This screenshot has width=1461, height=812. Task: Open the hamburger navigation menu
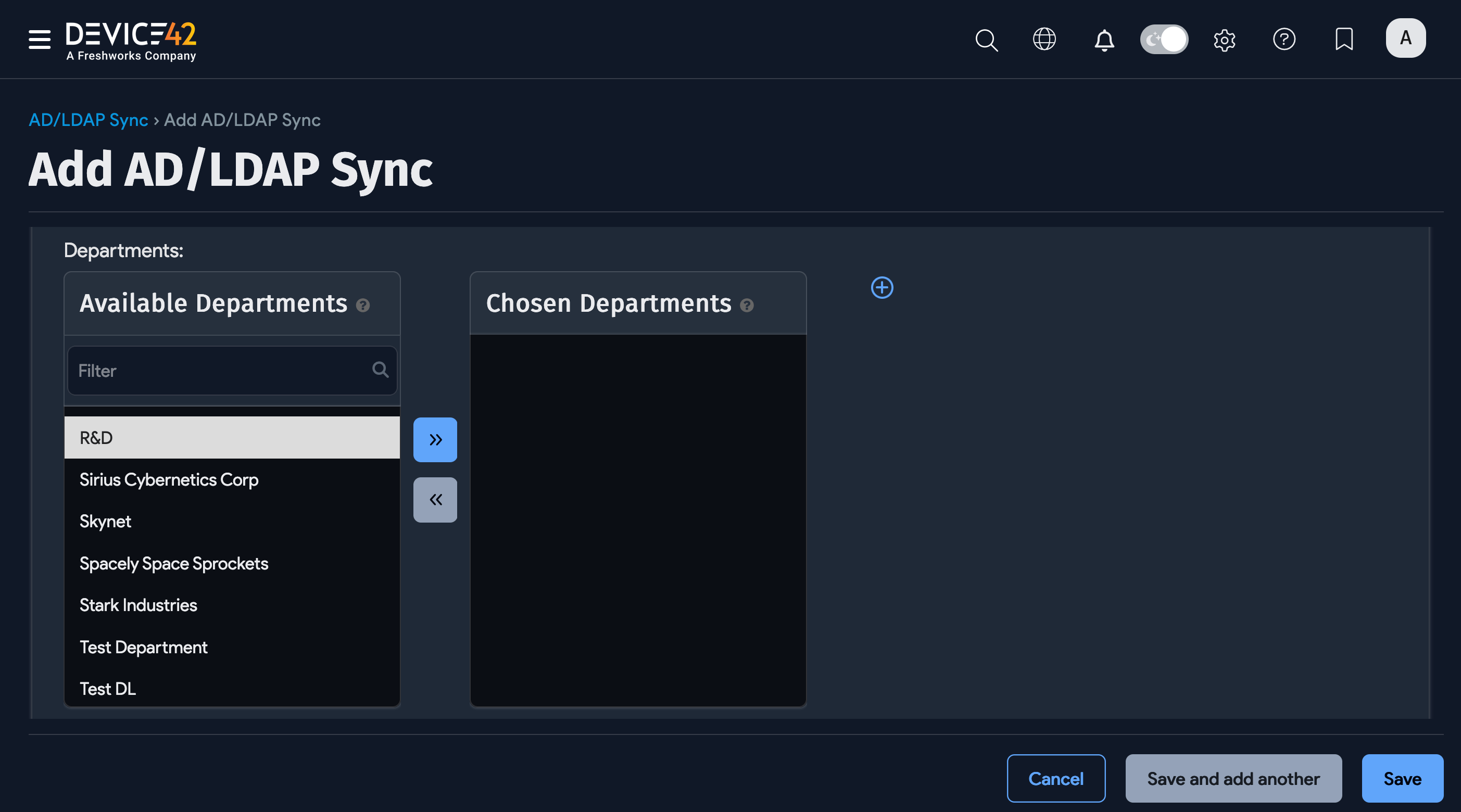39,39
